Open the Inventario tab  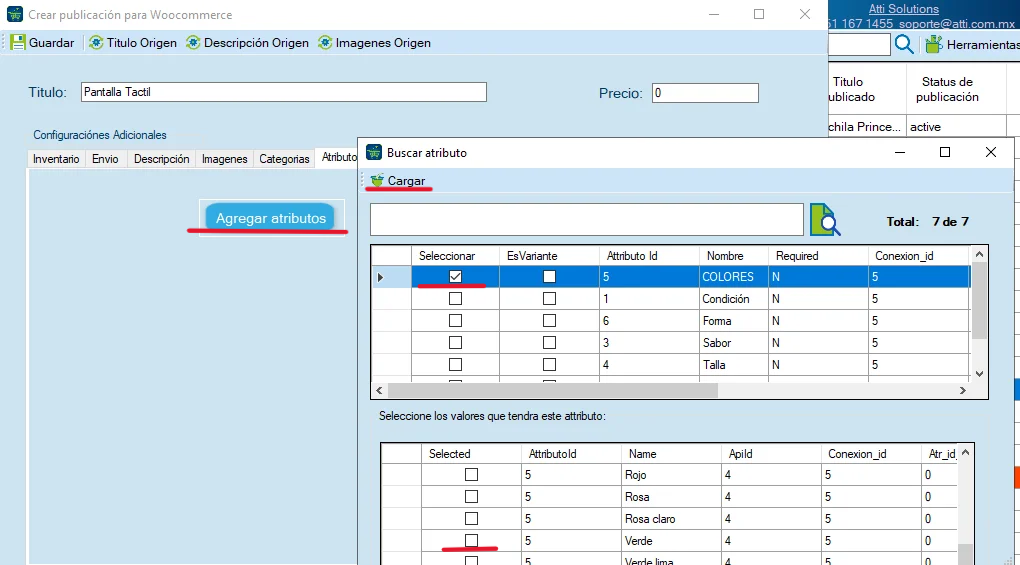pyautogui.click(x=56, y=159)
